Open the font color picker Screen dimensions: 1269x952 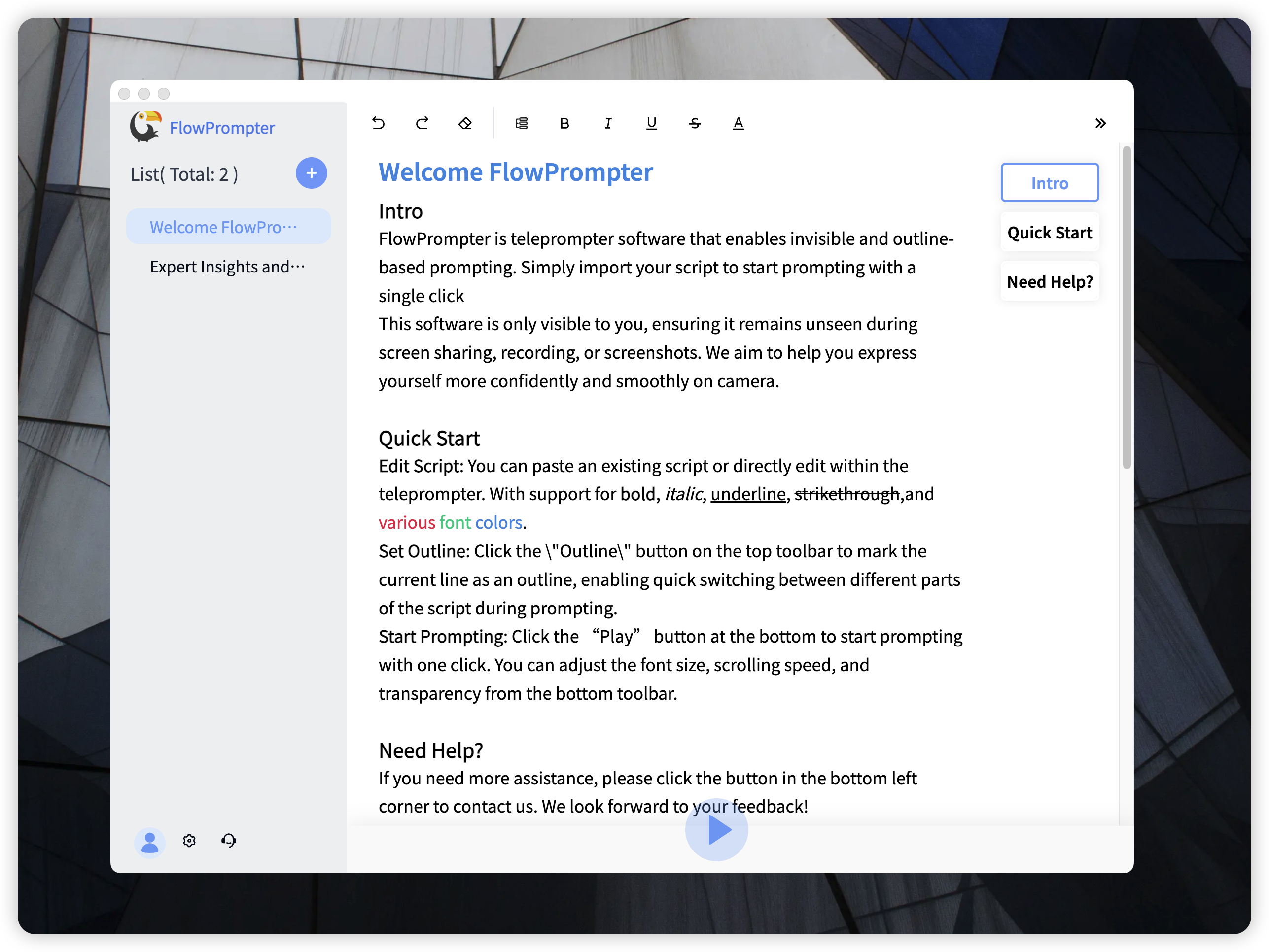[x=739, y=123]
